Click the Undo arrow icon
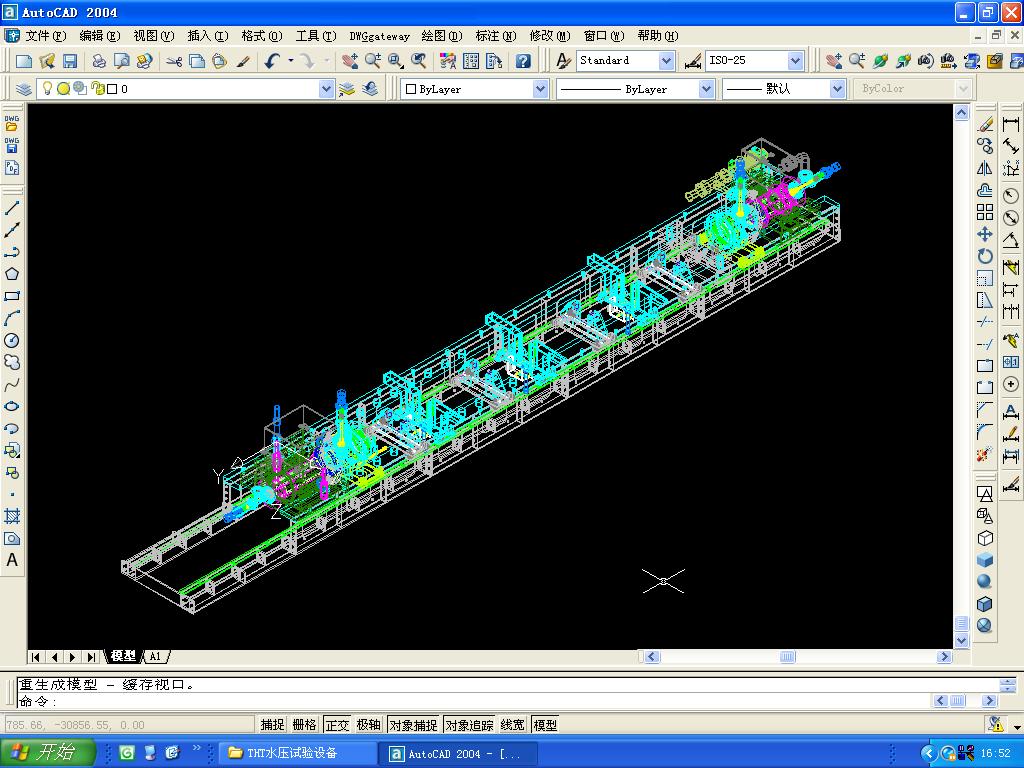 272,61
